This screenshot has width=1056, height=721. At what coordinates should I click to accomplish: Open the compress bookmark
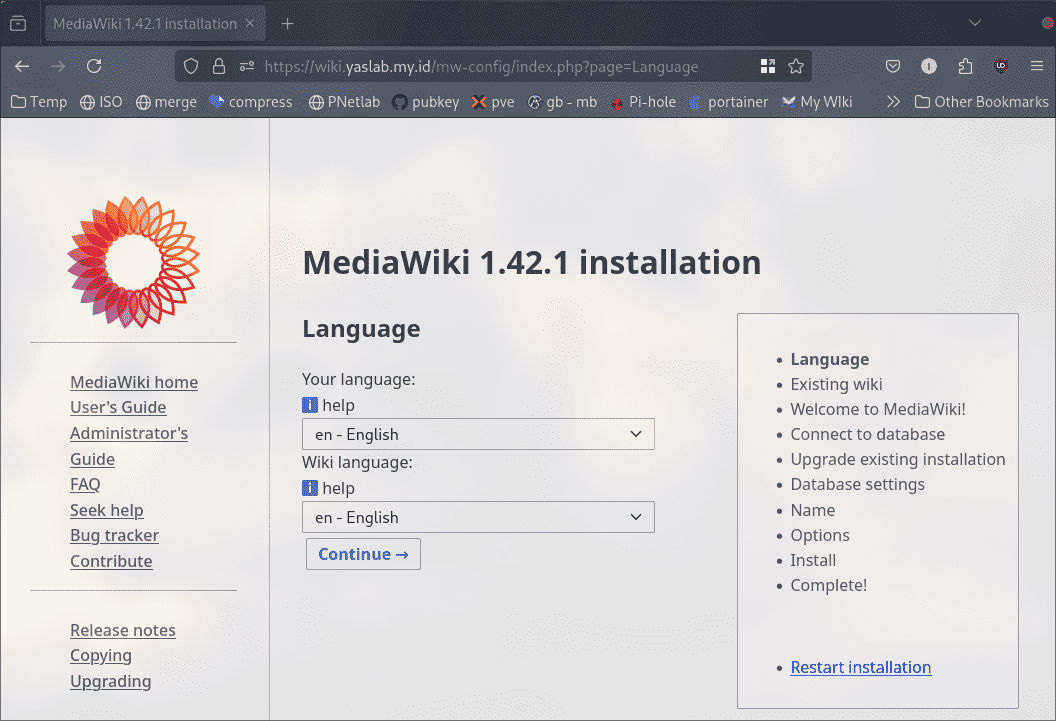pos(251,102)
